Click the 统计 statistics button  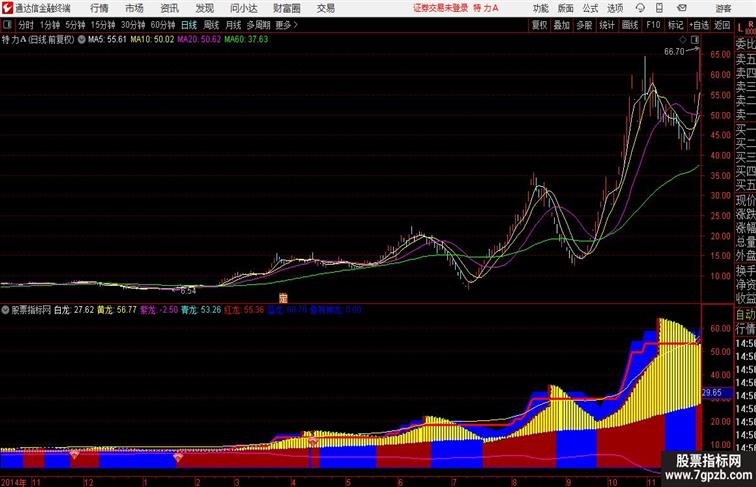coord(607,25)
